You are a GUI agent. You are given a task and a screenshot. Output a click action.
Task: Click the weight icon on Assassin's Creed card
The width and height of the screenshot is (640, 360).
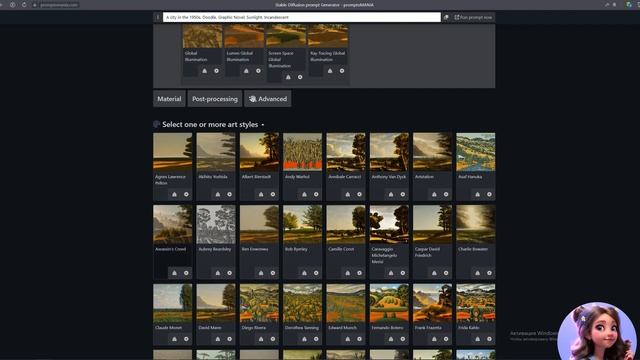click(174, 273)
